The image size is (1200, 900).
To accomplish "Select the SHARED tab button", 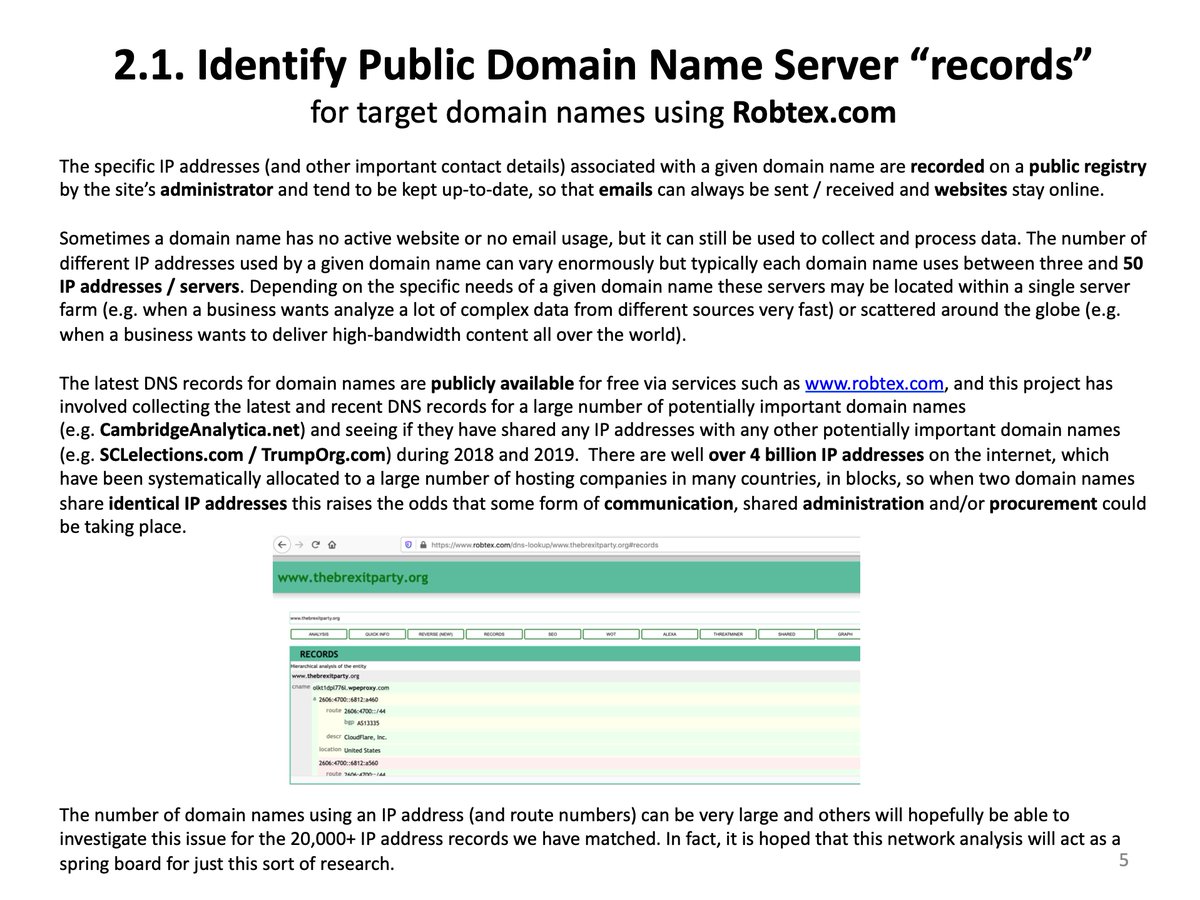I will [787, 634].
